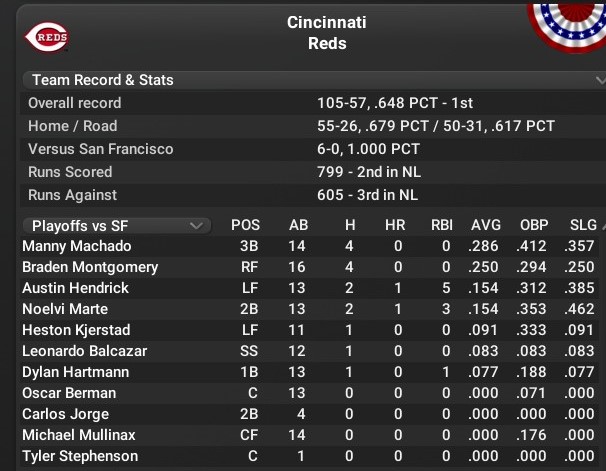Sort by the AB column header

(x=298, y=226)
